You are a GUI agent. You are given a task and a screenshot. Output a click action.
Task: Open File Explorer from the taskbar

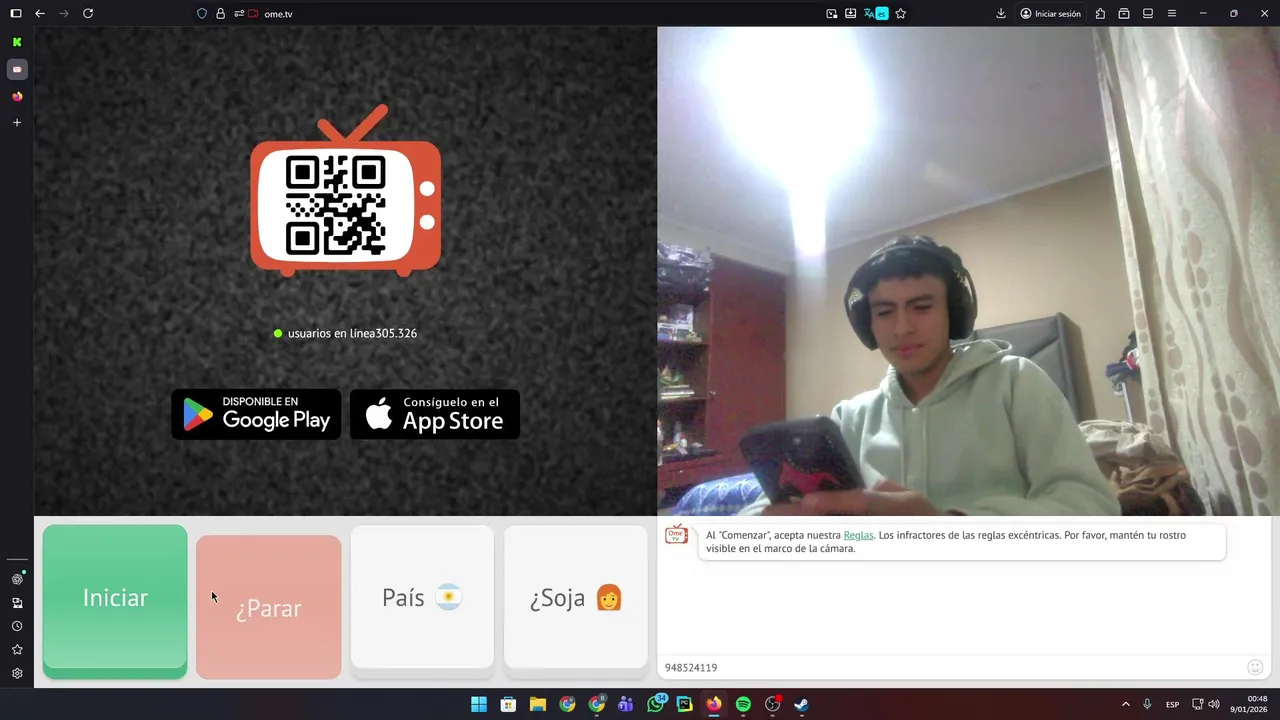tap(538, 704)
